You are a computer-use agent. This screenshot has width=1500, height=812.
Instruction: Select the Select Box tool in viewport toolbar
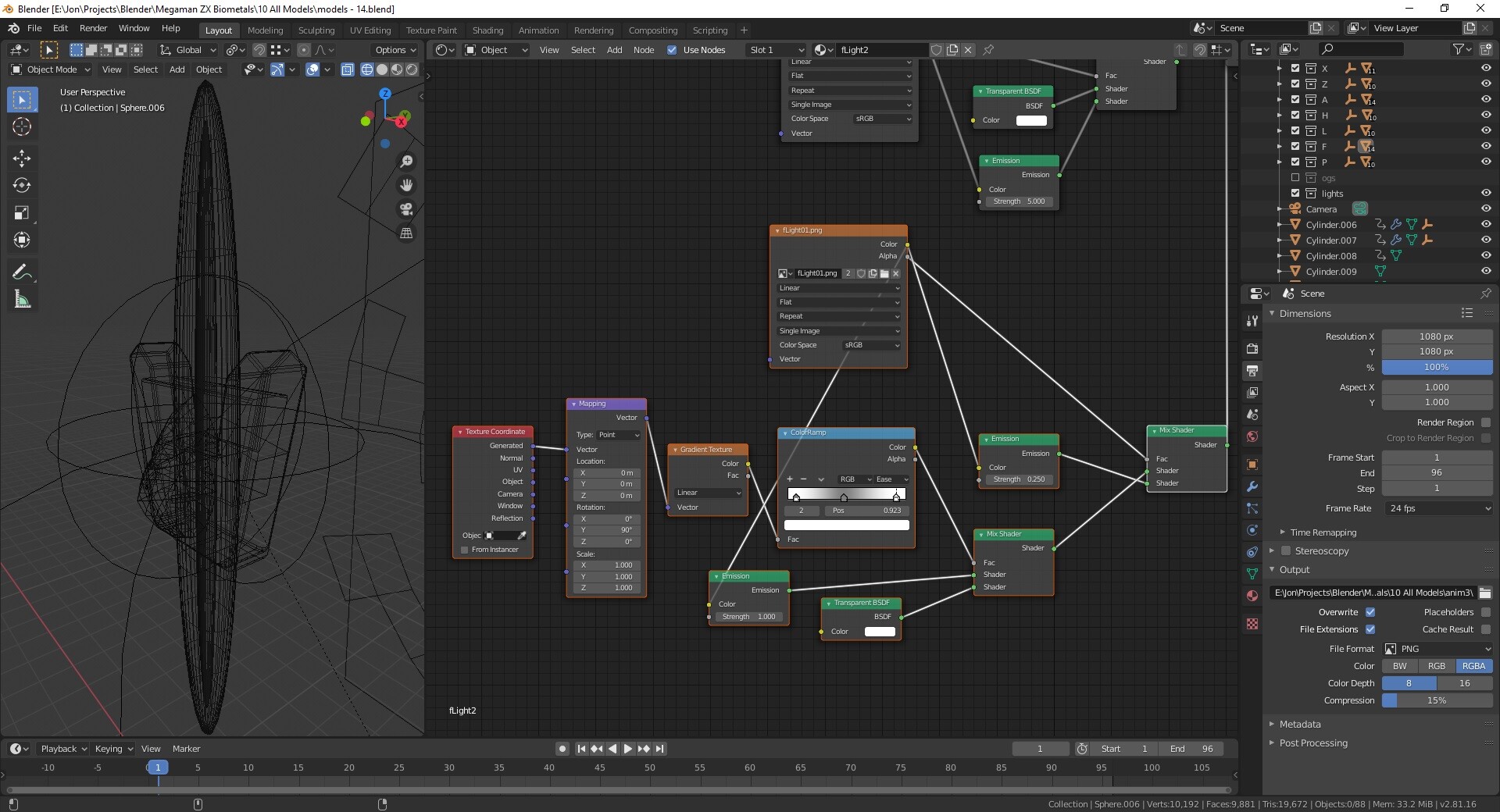coord(22,99)
